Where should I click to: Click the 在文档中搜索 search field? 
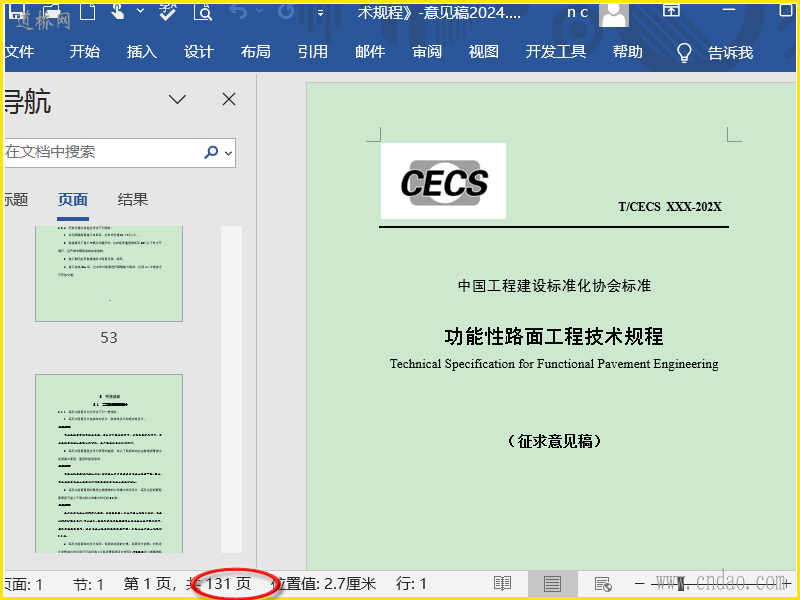pyautogui.click(x=102, y=152)
